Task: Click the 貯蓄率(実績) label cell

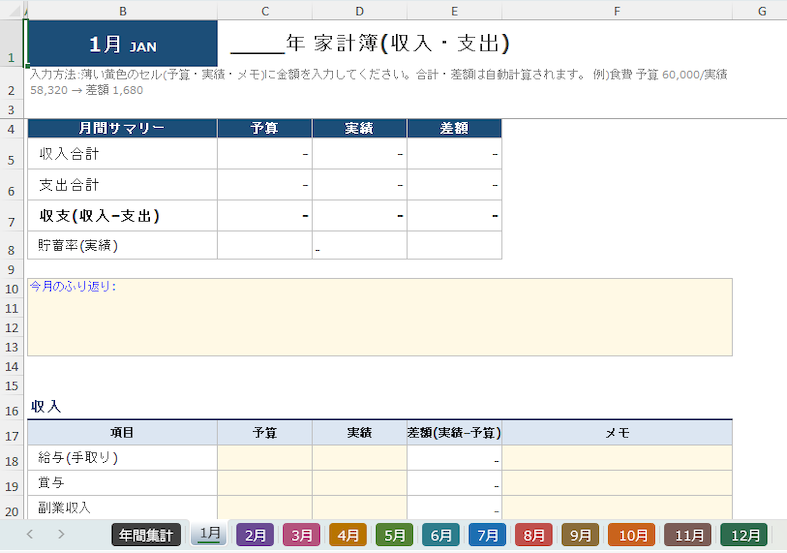Action: pos(122,245)
